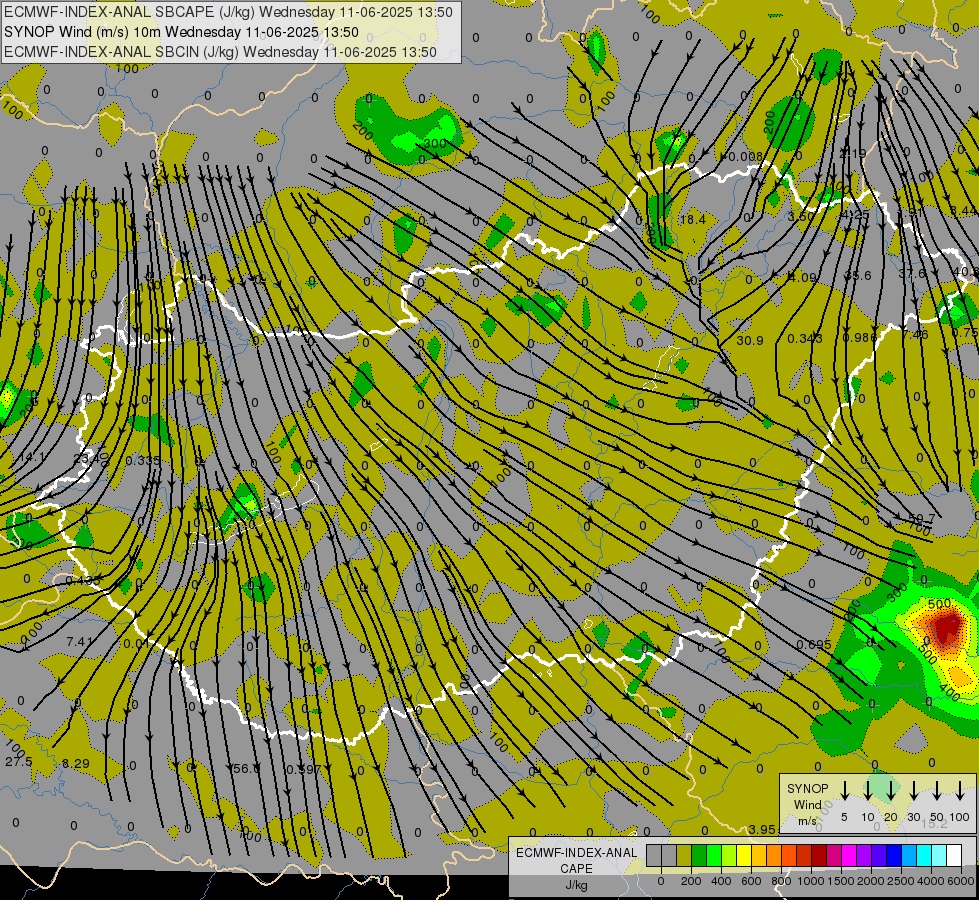Image resolution: width=979 pixels, height=900 pixels.
Task: Click the '6000' tick label on the CAPE scale
Action: [961, 881]
